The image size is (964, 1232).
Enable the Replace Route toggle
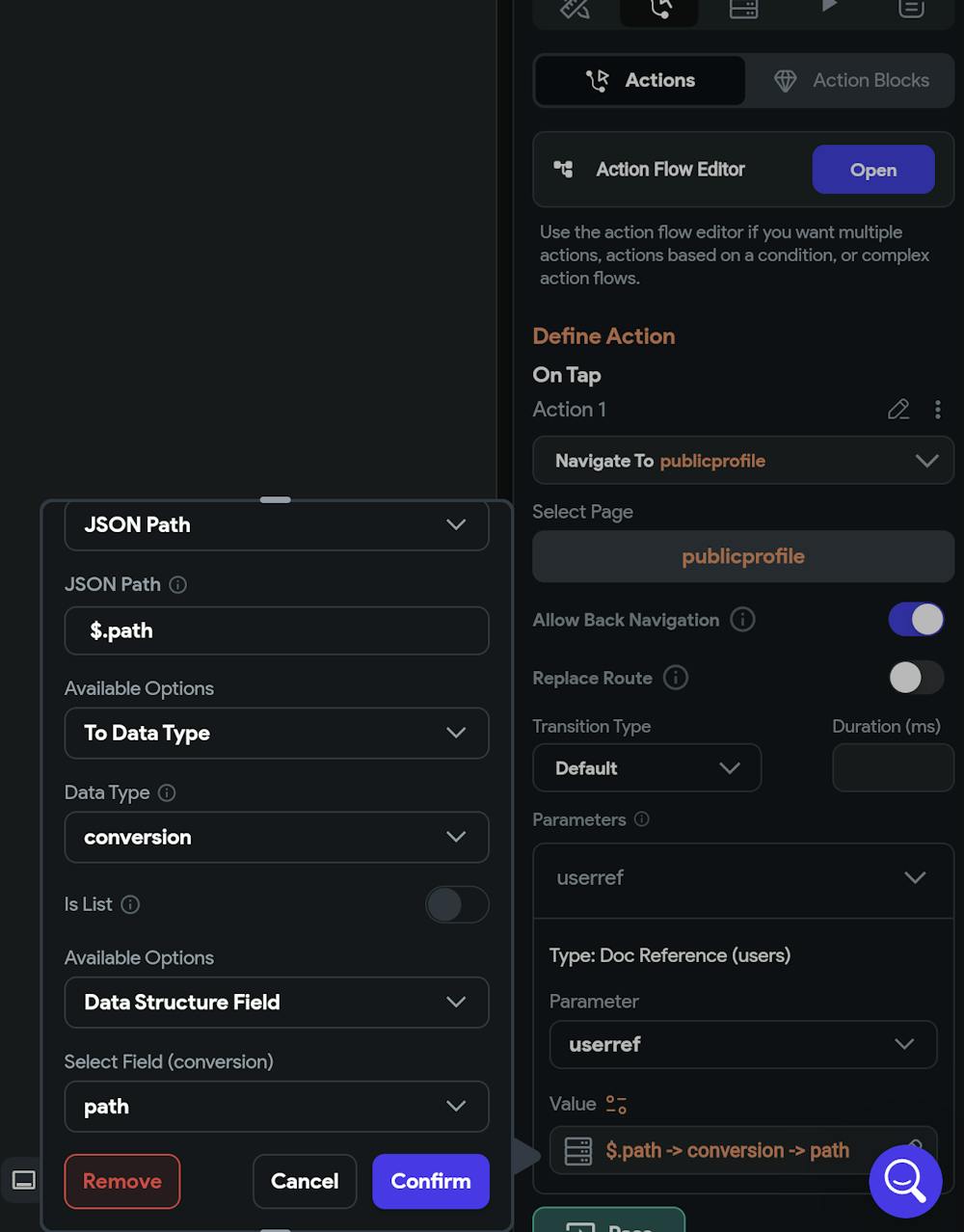tap(916, 678)
